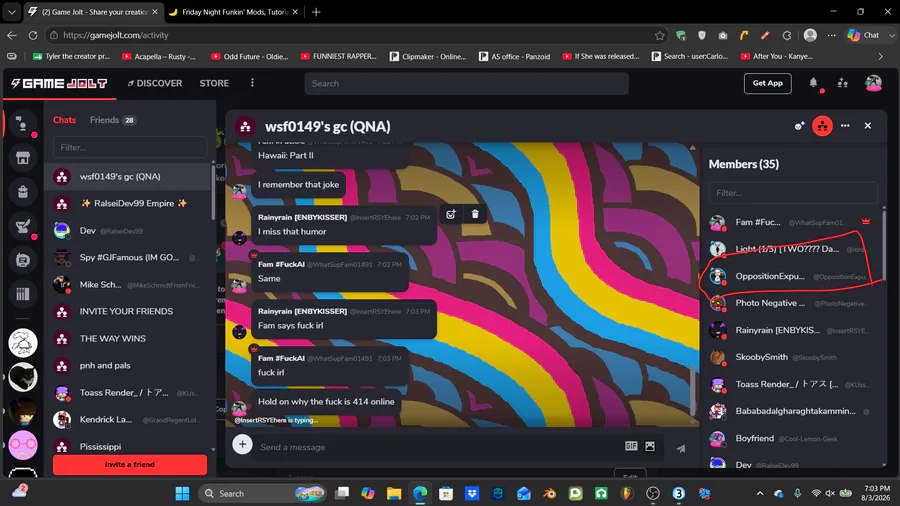The height and width of the screenshot is (506, 900).
Task: Open INVITE YOUR FRIENDS chat
Action: (x=127, y=312)
